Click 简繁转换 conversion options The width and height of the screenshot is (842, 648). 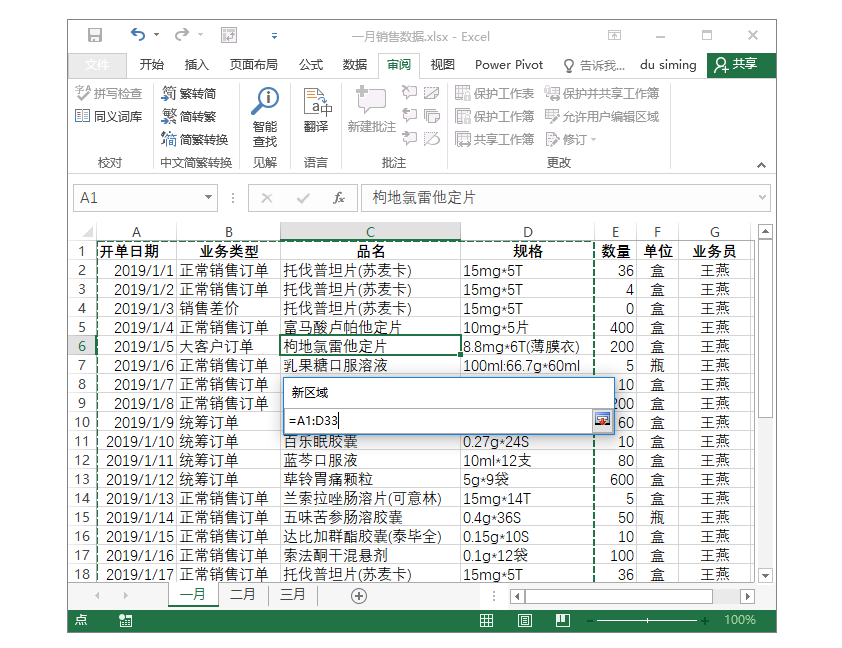[194, 140]
